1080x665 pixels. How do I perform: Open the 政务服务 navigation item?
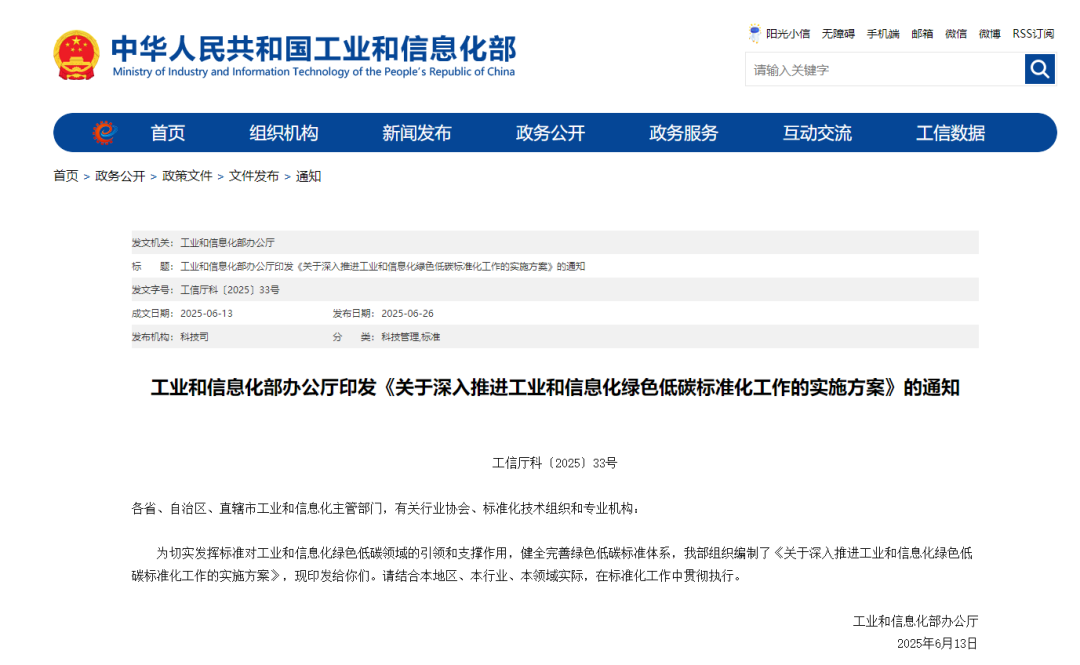[684, 133]
